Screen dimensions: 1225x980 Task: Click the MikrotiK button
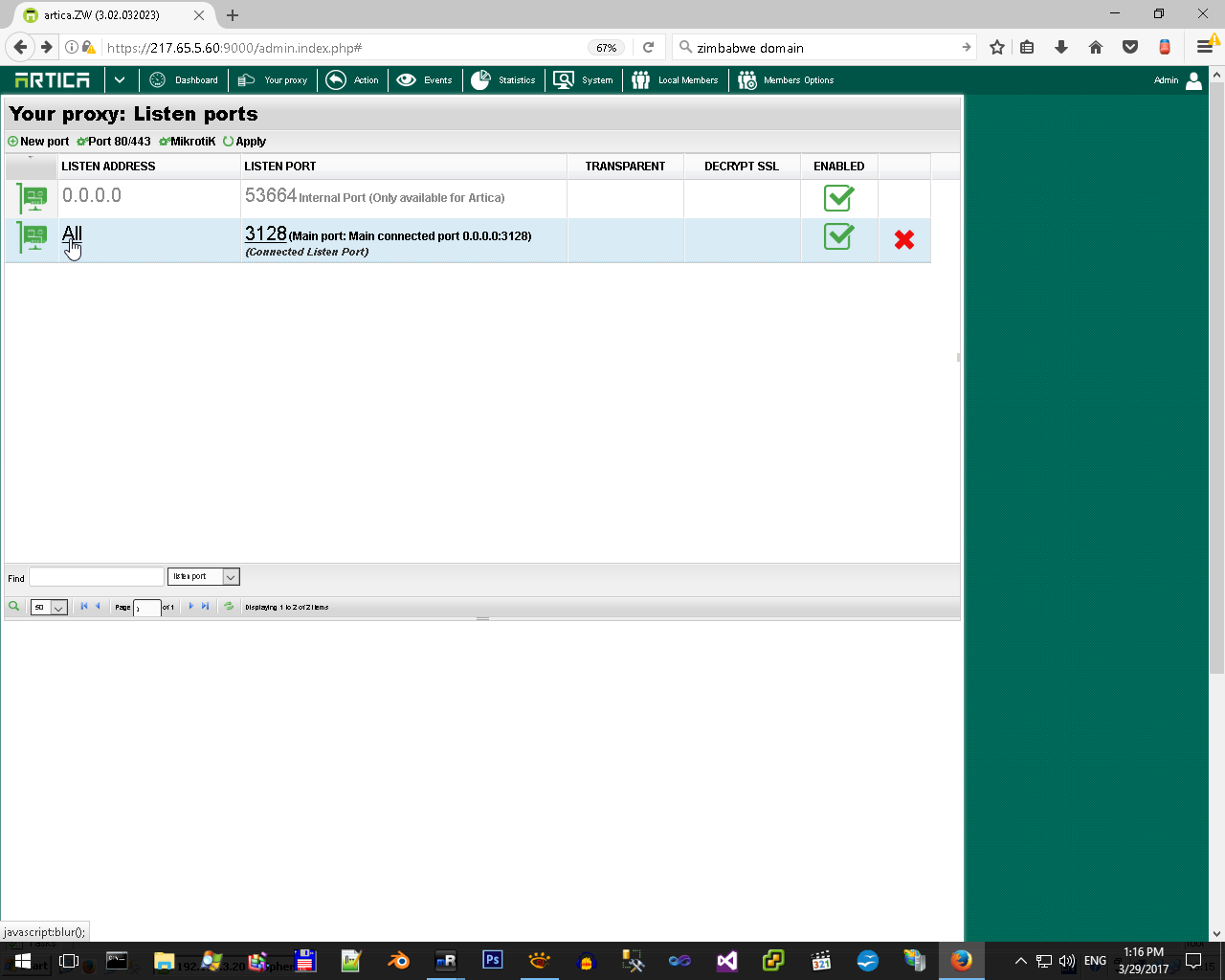click(188, 142)
